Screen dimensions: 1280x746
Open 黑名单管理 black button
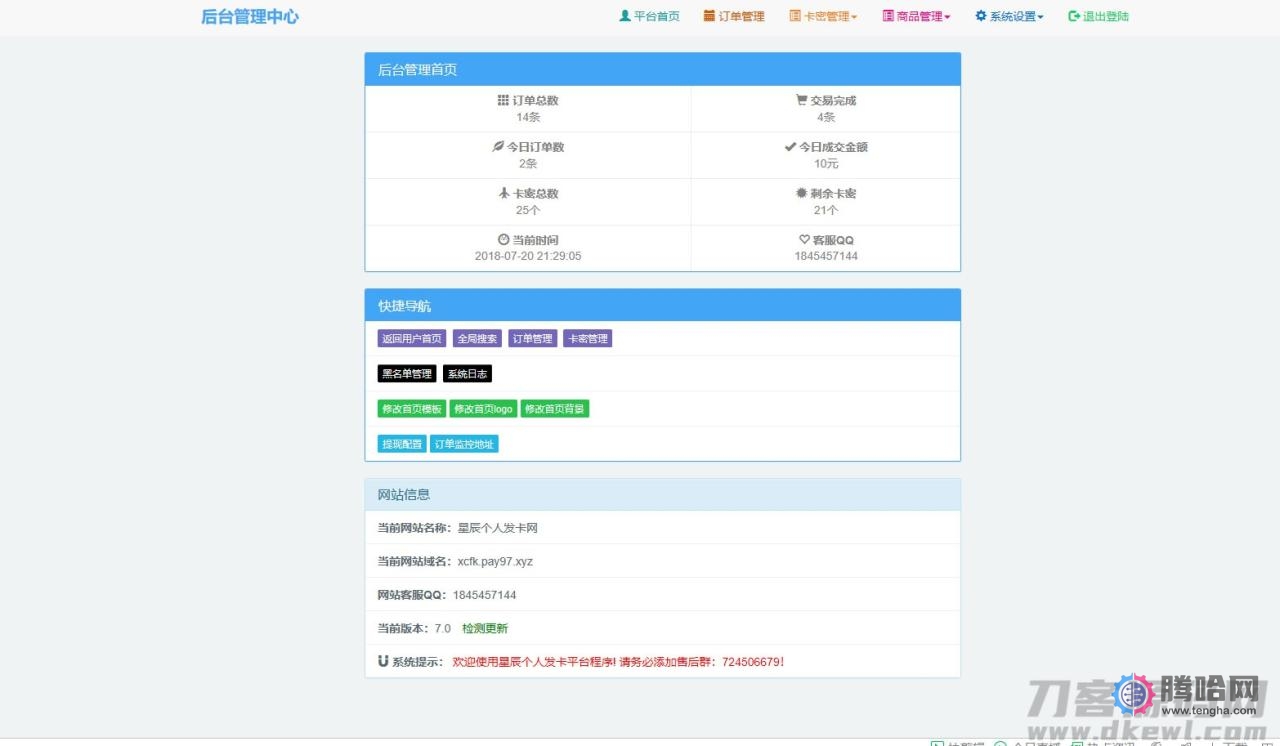[407, 374]
